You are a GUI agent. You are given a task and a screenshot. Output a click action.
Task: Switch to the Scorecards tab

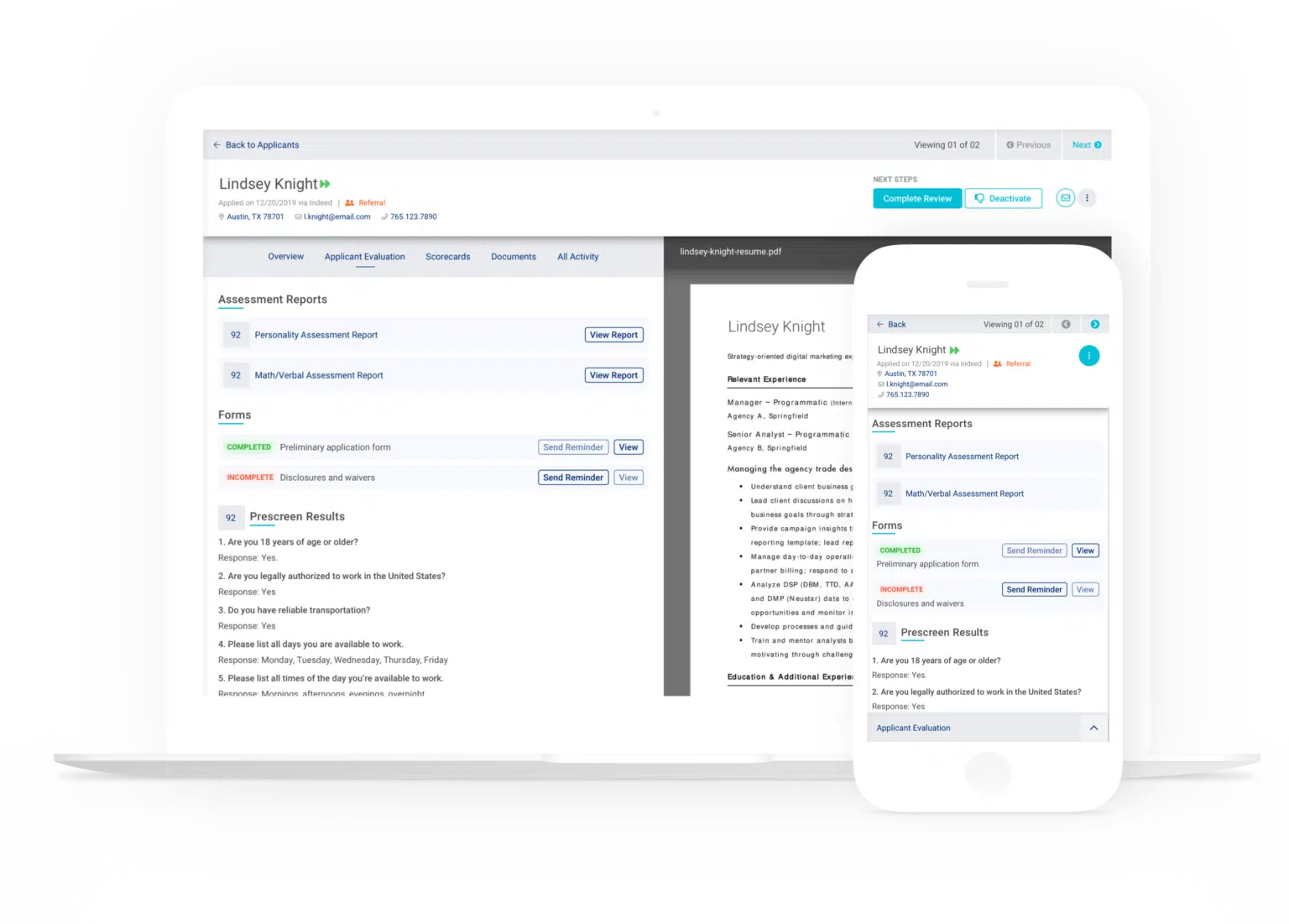[447, 257]
